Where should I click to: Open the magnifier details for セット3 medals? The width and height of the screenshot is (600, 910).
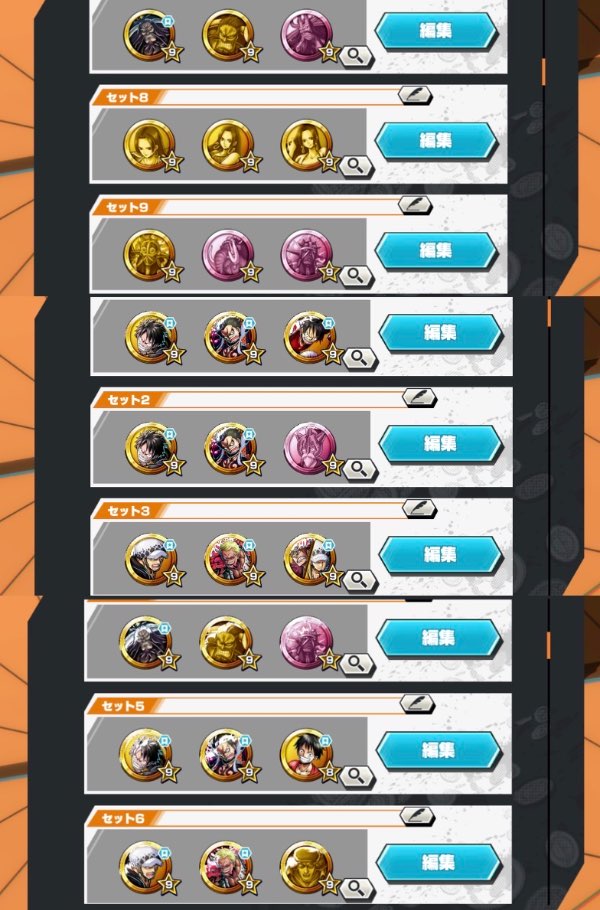click(x=360, y=580)
